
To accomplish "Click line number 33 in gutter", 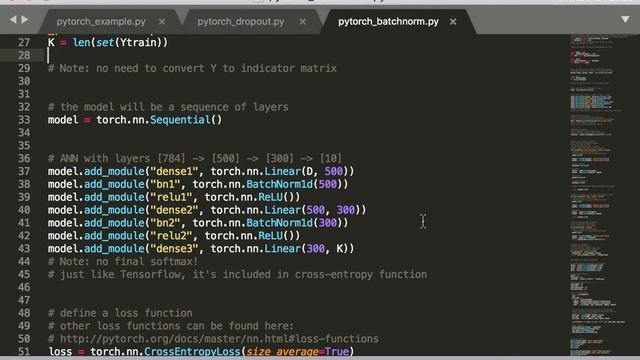I will pyautogui.click(x=24, y=120).
